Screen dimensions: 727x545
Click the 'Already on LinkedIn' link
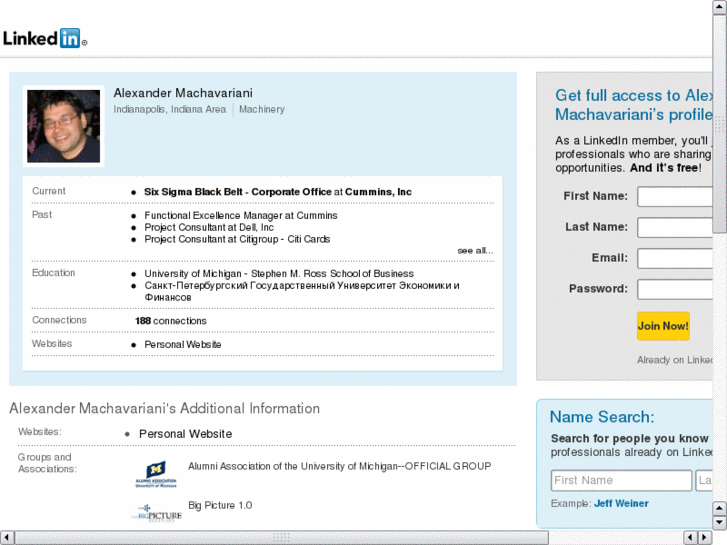[x=675, y=360]
